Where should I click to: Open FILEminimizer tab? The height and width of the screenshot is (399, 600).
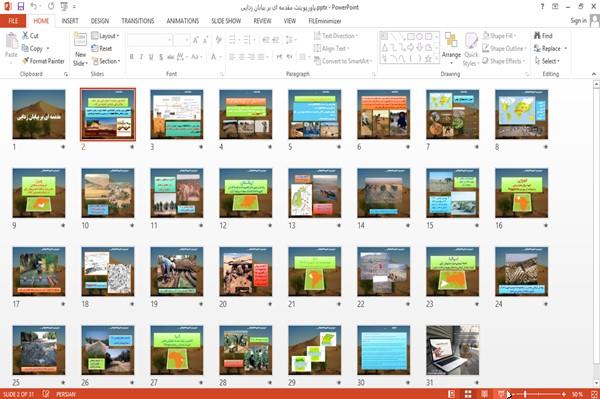[325, 21]
